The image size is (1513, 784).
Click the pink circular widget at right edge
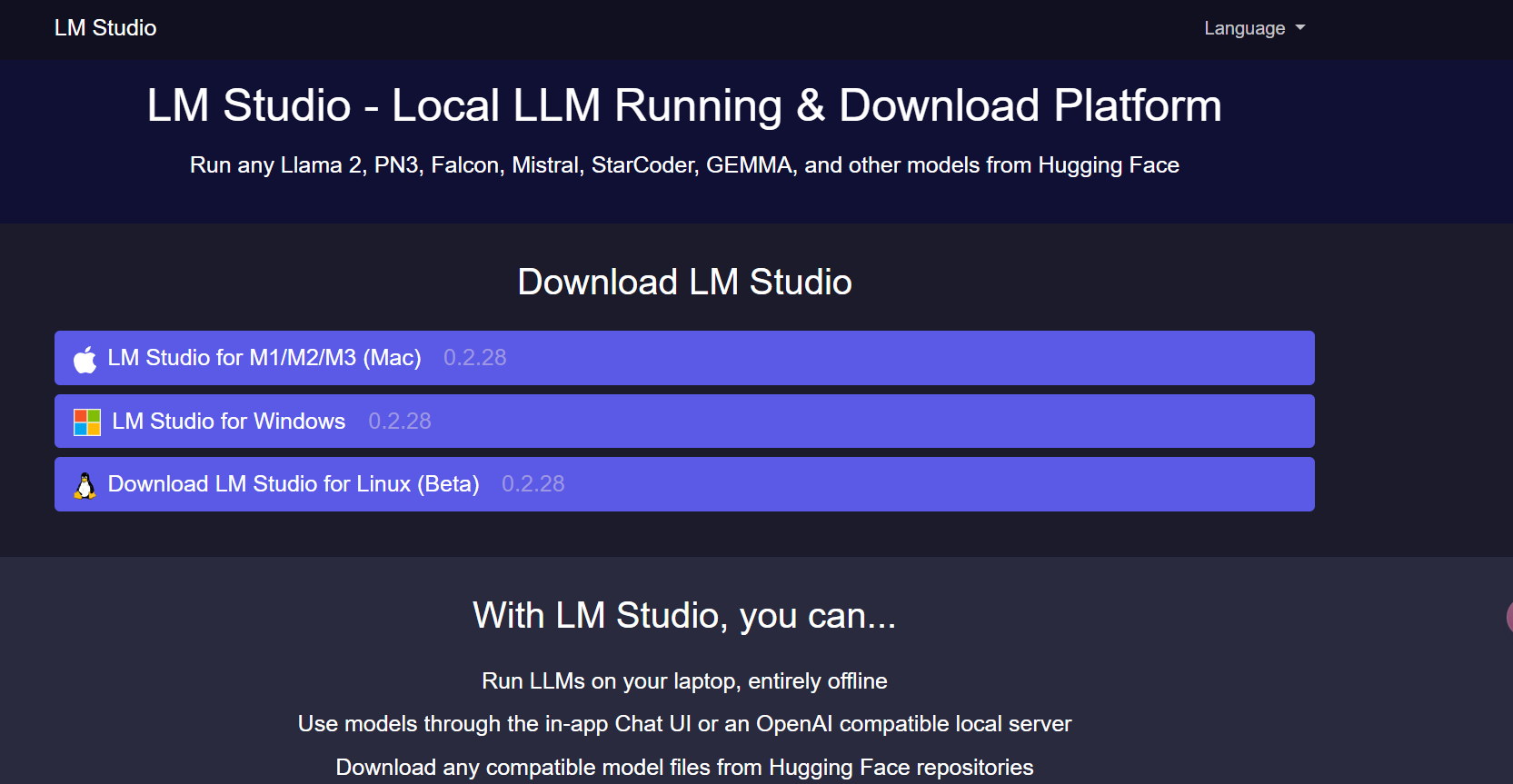[1508, 617]
